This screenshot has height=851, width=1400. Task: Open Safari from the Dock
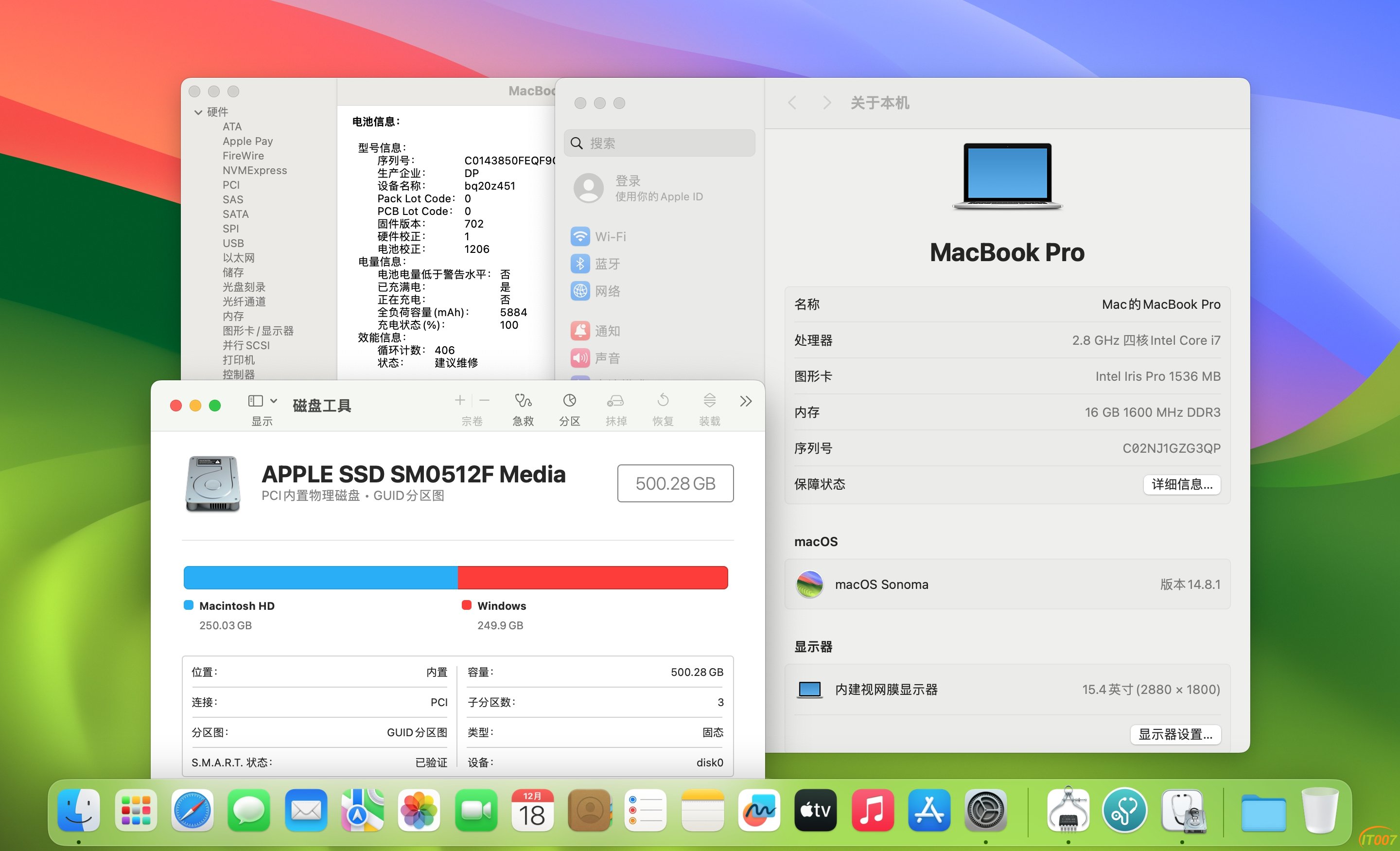click(x=192, y=810)
